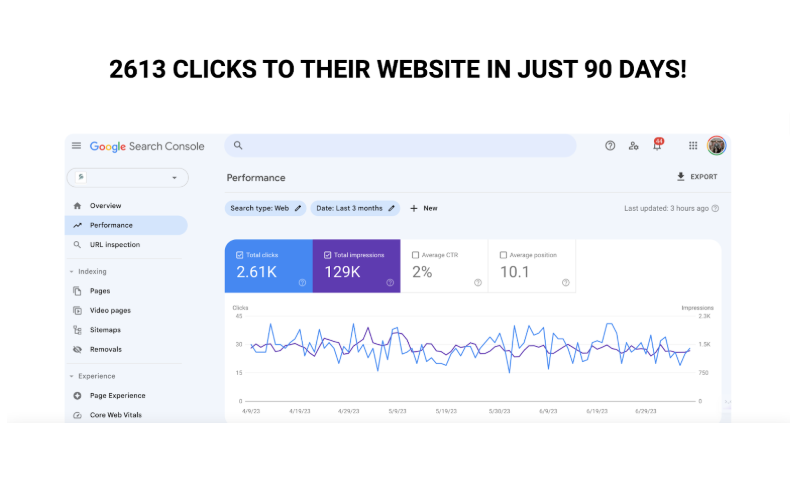Viewport: 790px width, 497px height.
Task: Collapse the Experience section
Action: (71, 376)
